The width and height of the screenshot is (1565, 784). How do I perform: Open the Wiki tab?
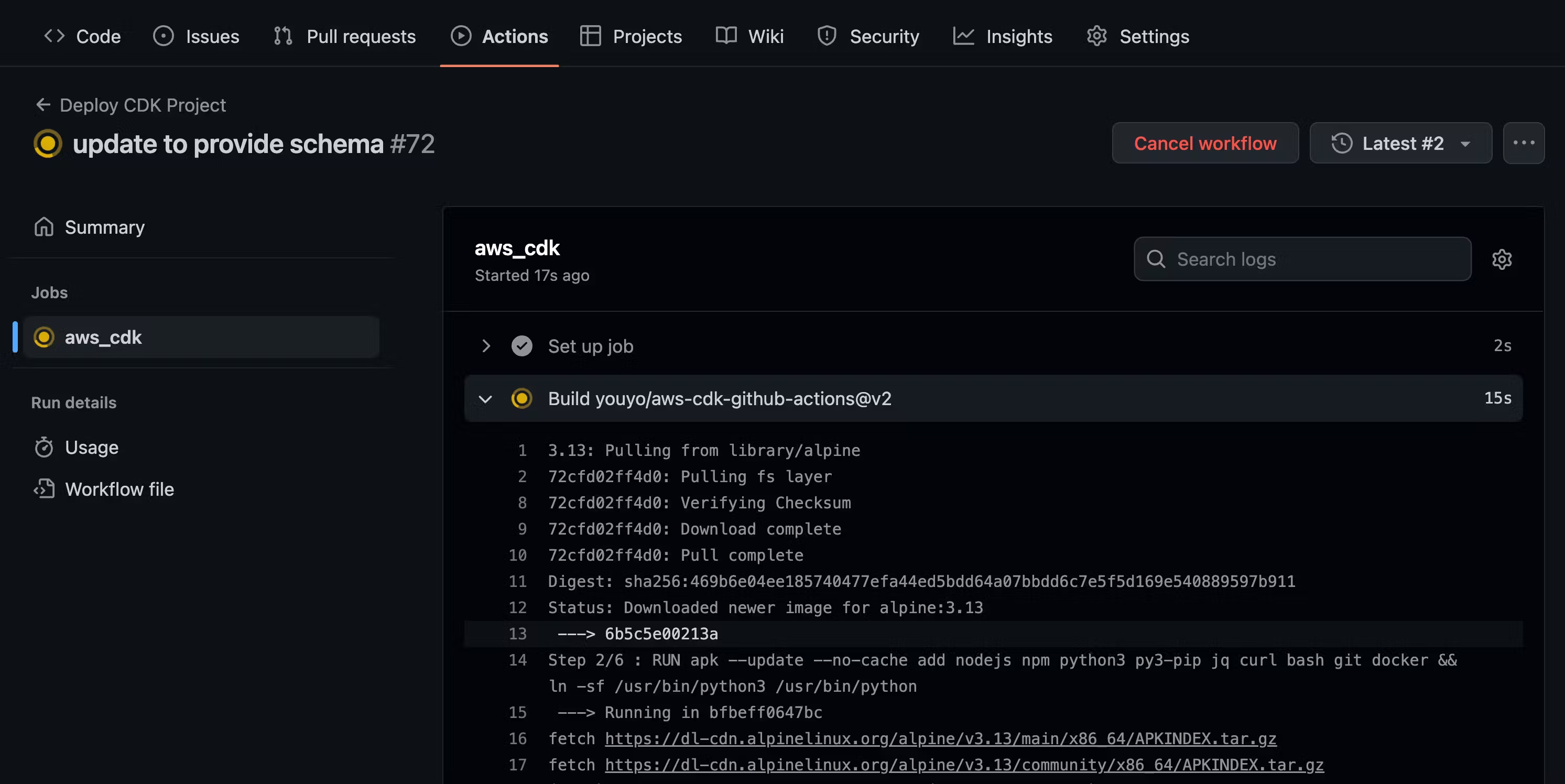tap(749, 37)
